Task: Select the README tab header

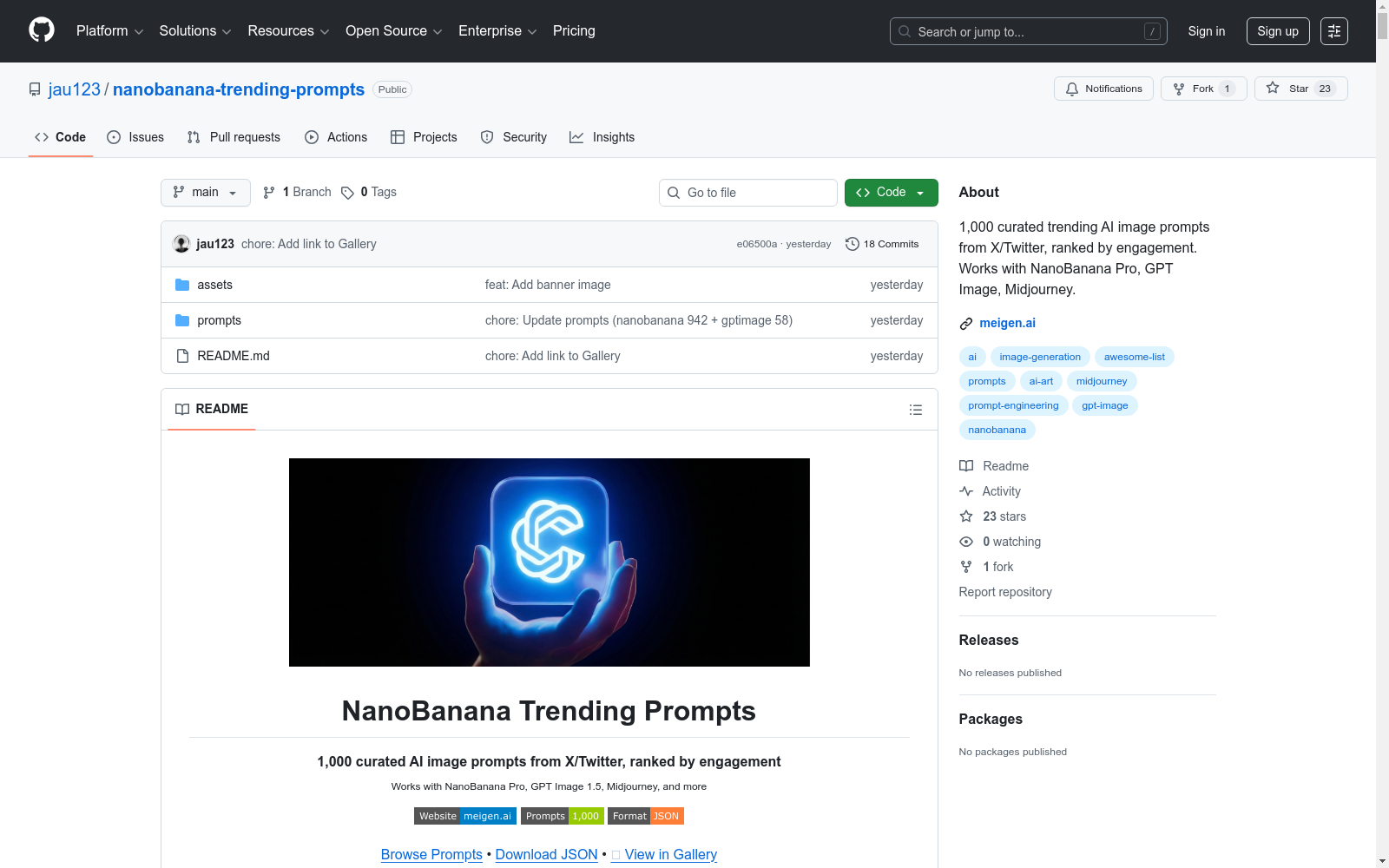Action: click(212, 409)
